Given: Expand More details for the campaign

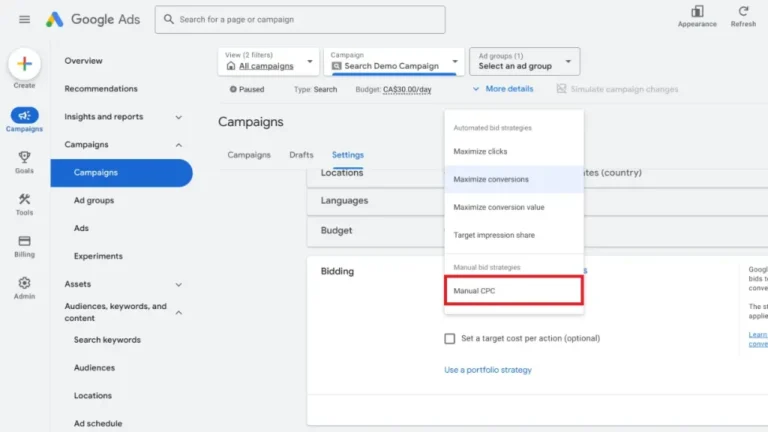Looking at the screenshot, I should coord(503,89).
